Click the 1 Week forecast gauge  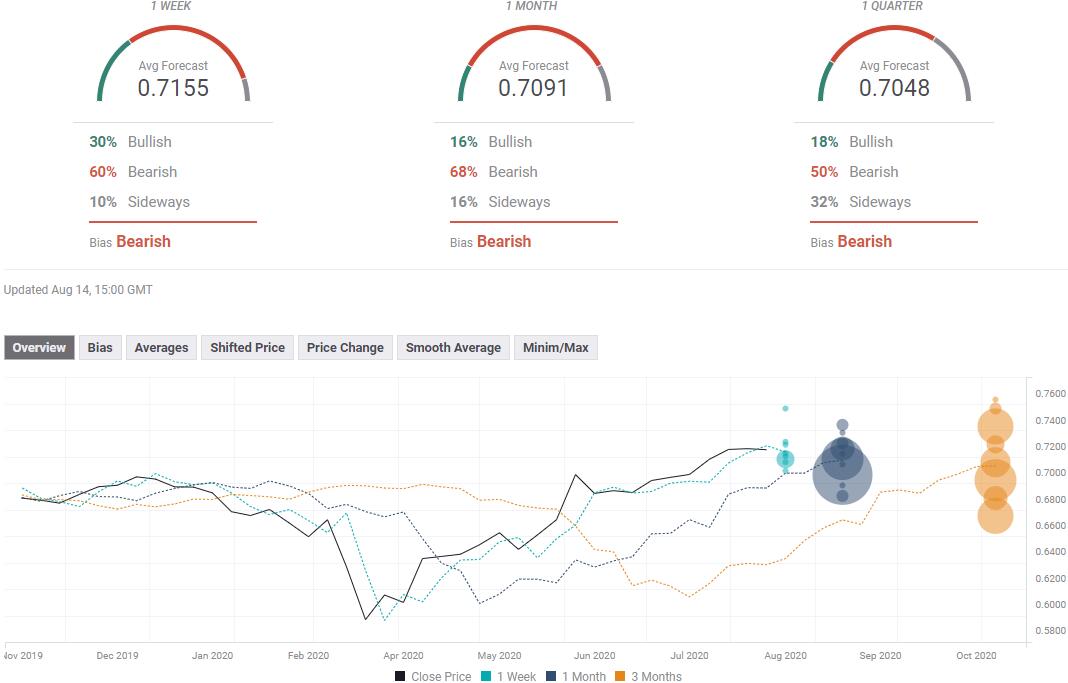click(x=173, y=70)
